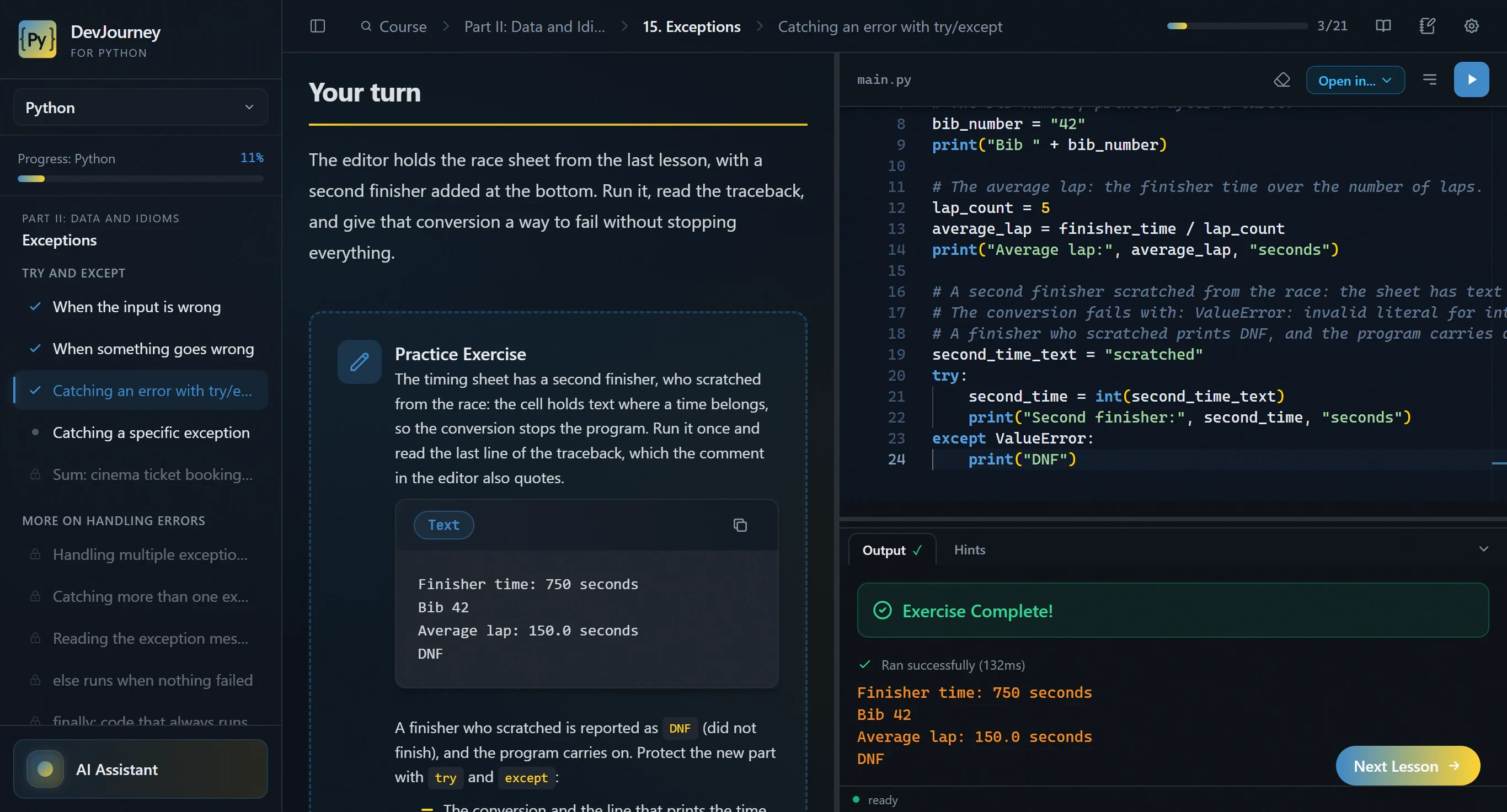Click the Practice Exercise pencil icon
The height and width of the screenshot is (812, 1507).
tap(359, 362)
